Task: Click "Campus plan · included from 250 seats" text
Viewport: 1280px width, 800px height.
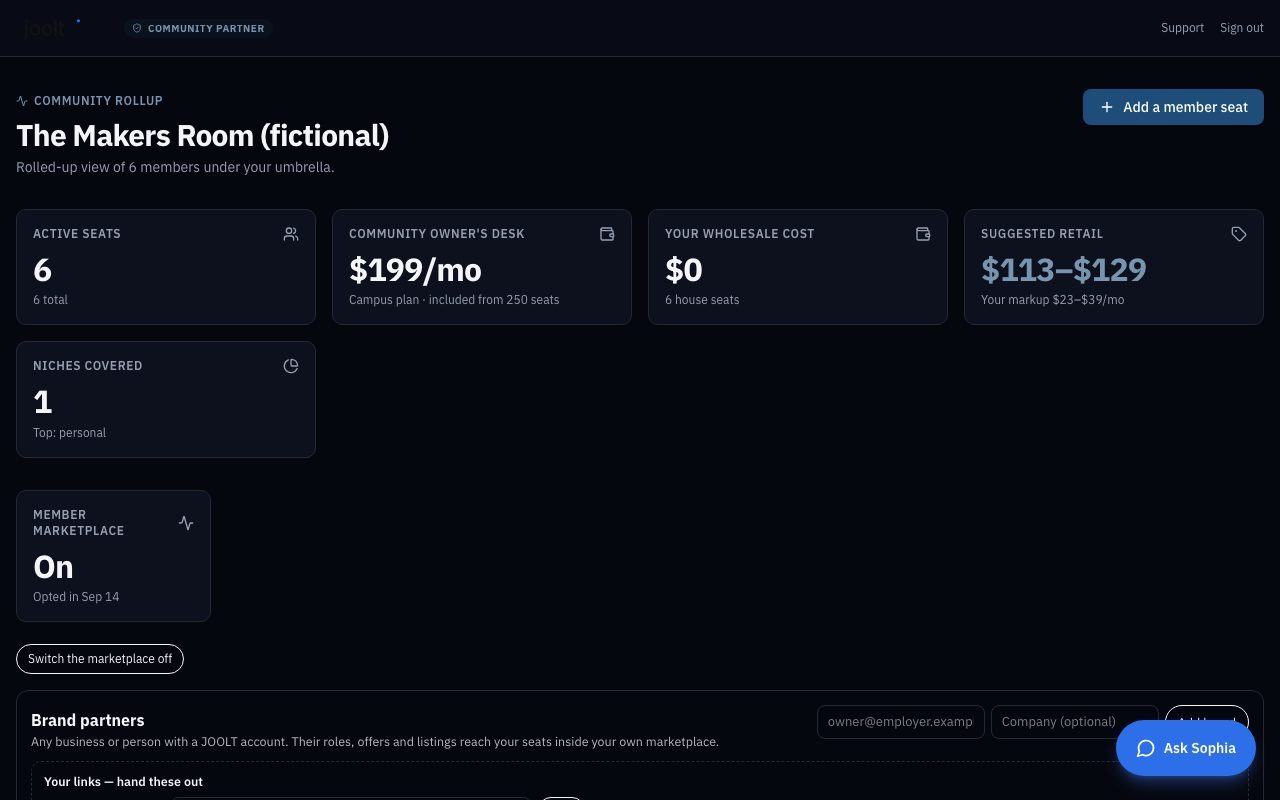Action: click(454, 300)
